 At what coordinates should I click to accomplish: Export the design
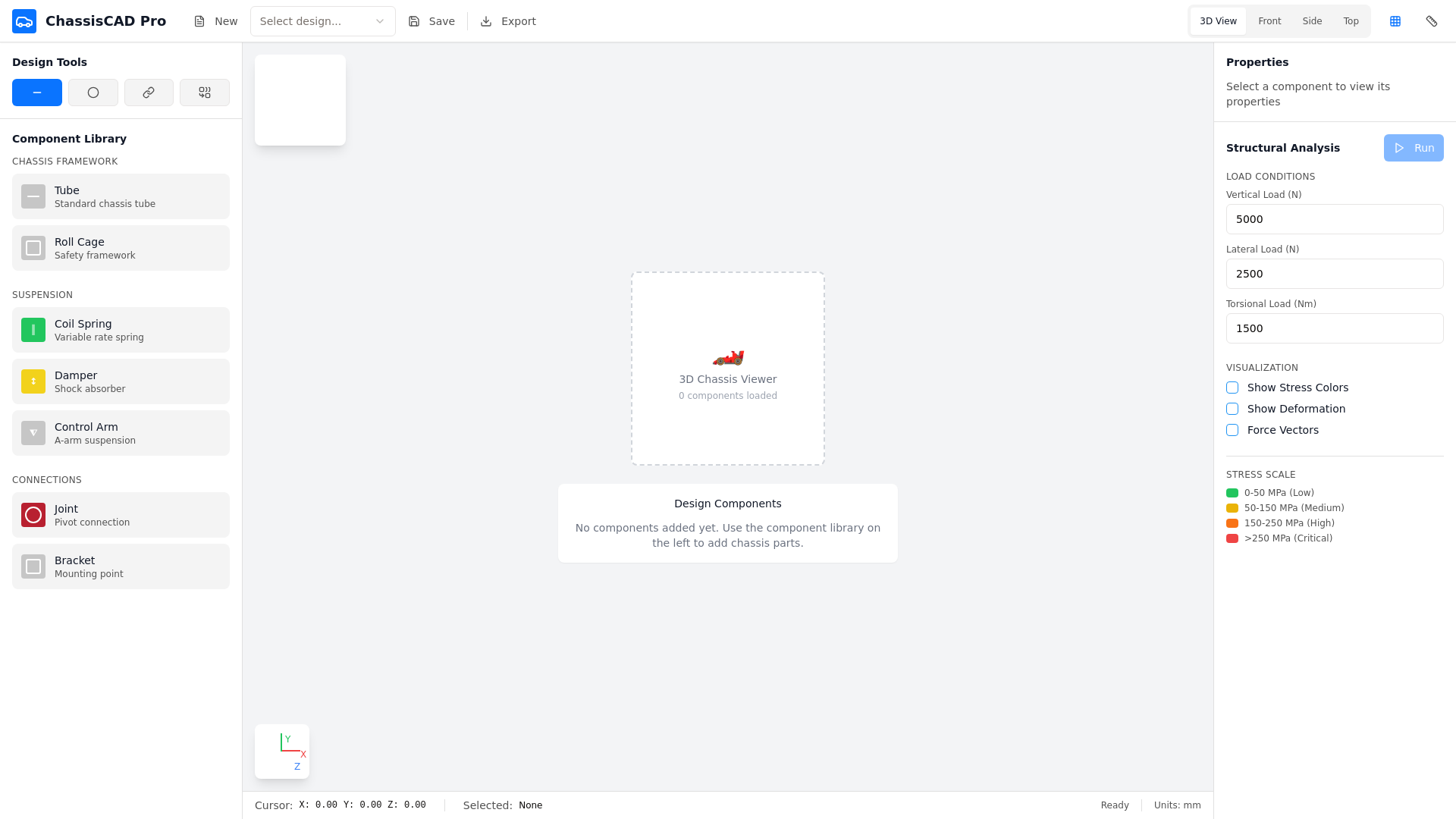click(x=508, y=21)
